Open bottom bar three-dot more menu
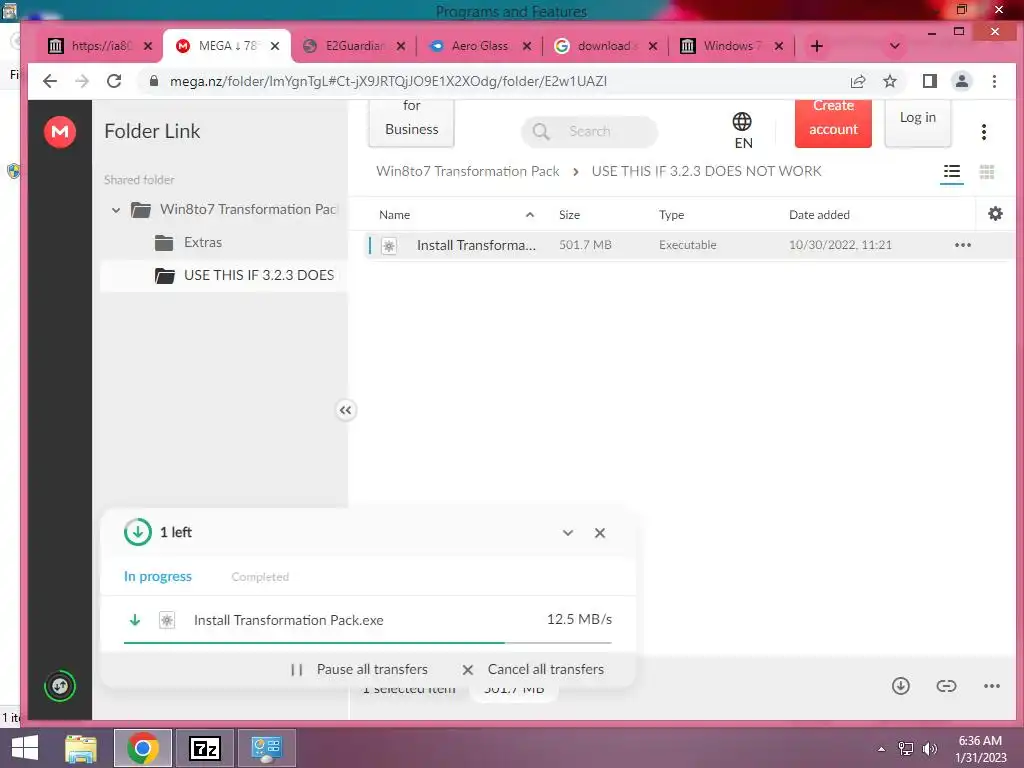The width and height of the screenshot is (1024, 768). (x=991, y=686)
